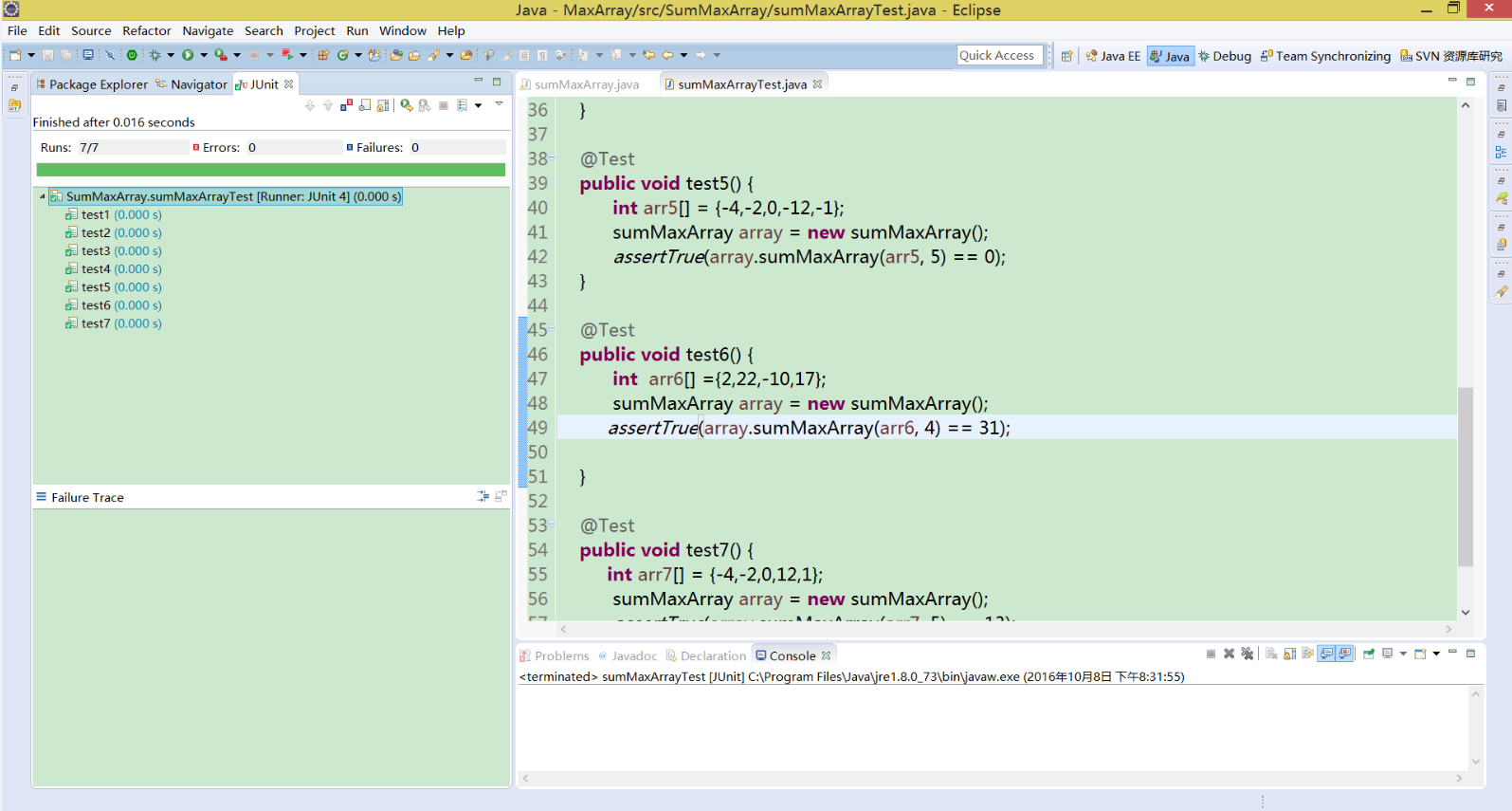
Task: Open the Javadoc tab
Action: (628, 655)
